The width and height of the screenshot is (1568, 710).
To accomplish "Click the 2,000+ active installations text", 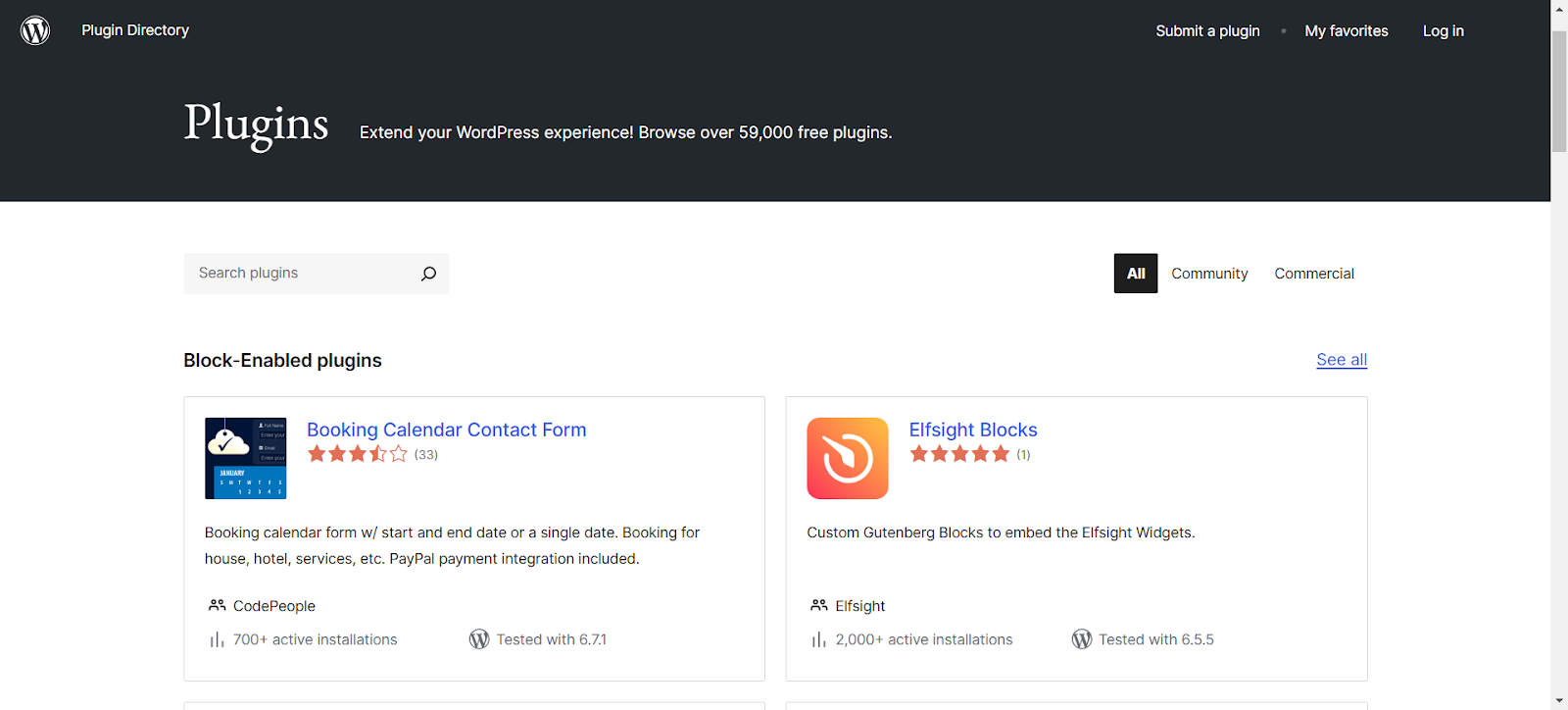I will tap(924, 639).
